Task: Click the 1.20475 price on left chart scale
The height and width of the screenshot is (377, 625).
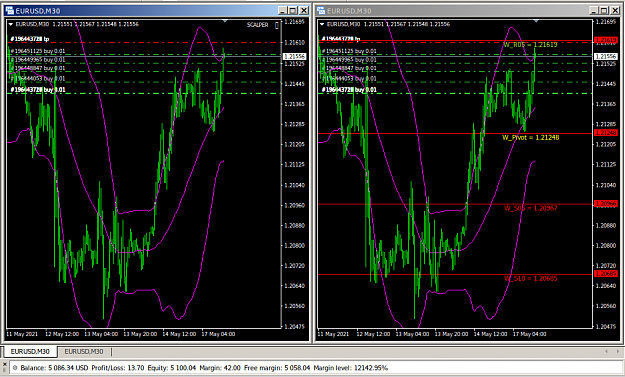Action: (295, 326)
